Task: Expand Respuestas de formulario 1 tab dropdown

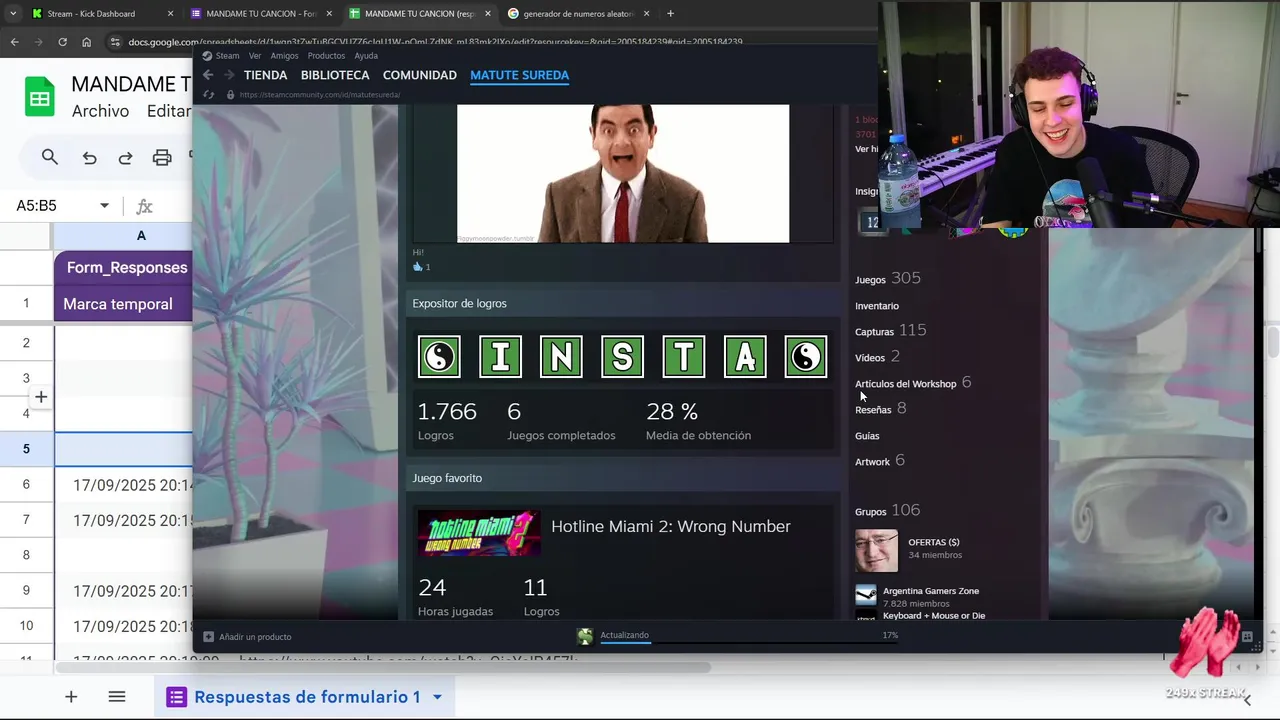Action: click(437, 697)
